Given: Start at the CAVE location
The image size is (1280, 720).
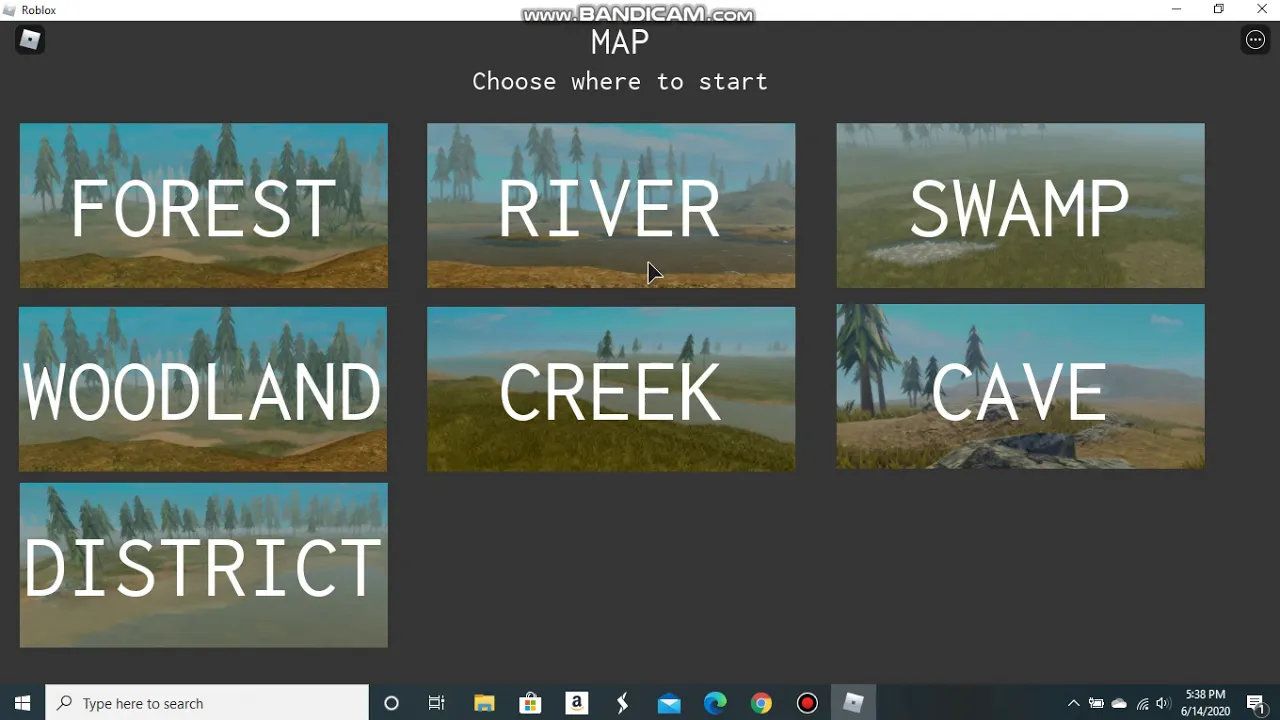Looking at the screenshot, I should (1020, 387).
